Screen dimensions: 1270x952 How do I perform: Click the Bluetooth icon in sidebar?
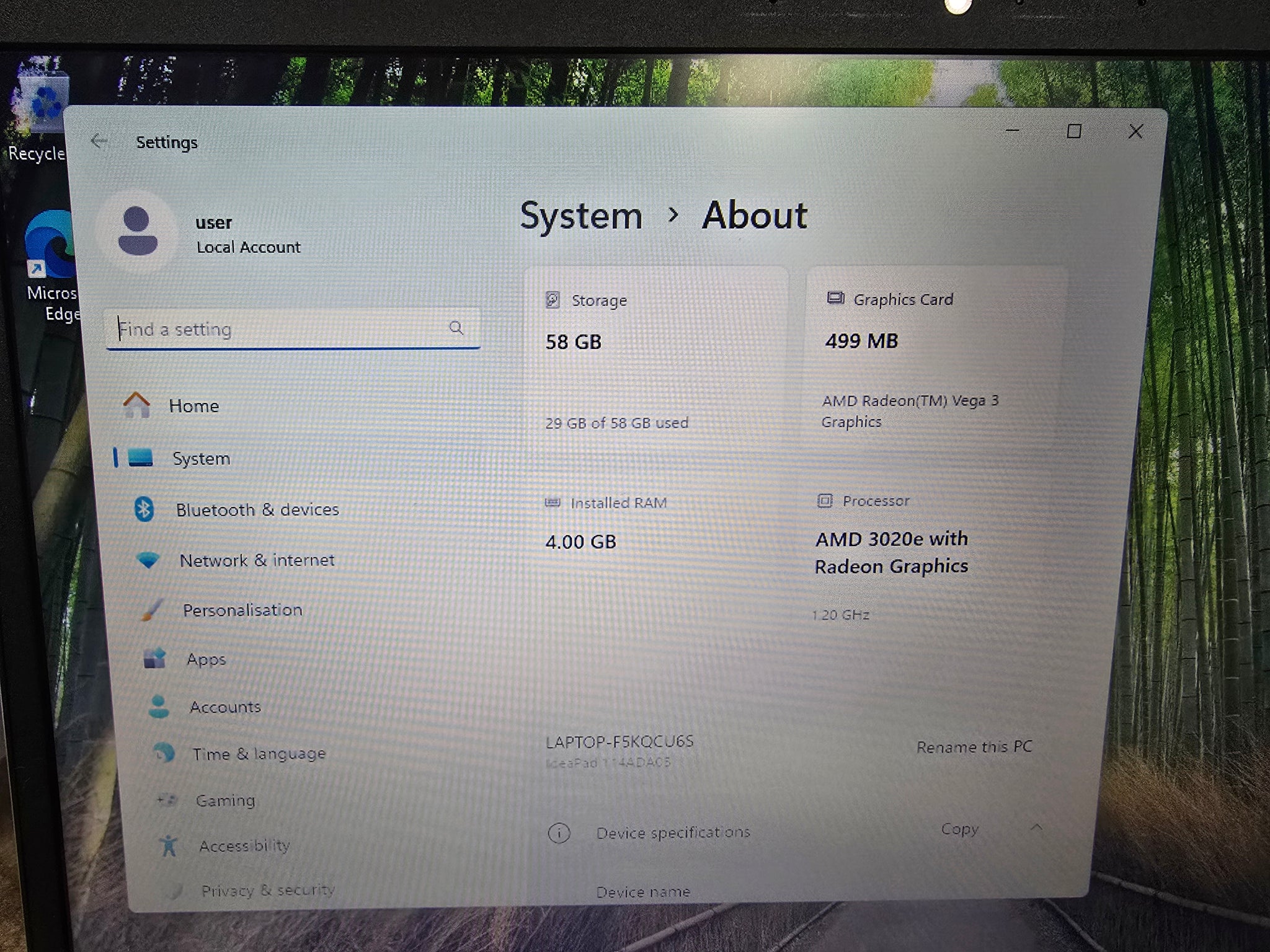[x=144, y=509]
